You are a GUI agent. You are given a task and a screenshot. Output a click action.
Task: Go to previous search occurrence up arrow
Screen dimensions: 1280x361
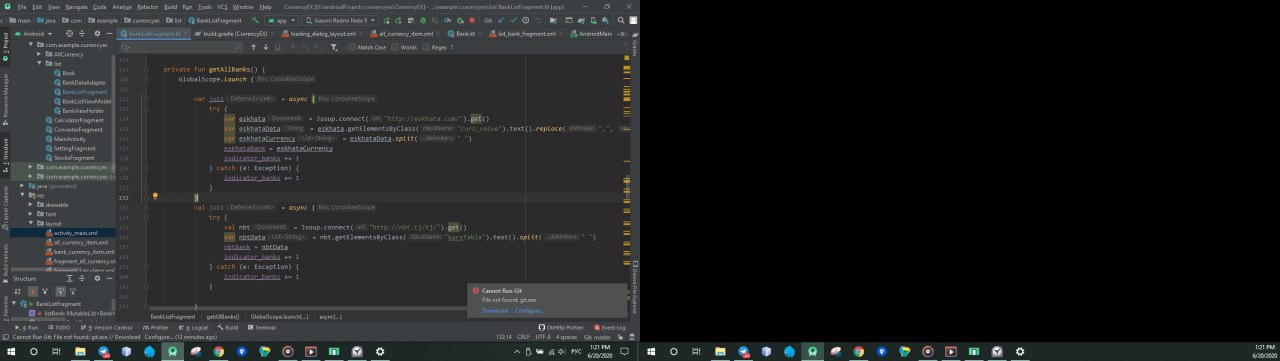pyautogui.click(x=253, y=47)
